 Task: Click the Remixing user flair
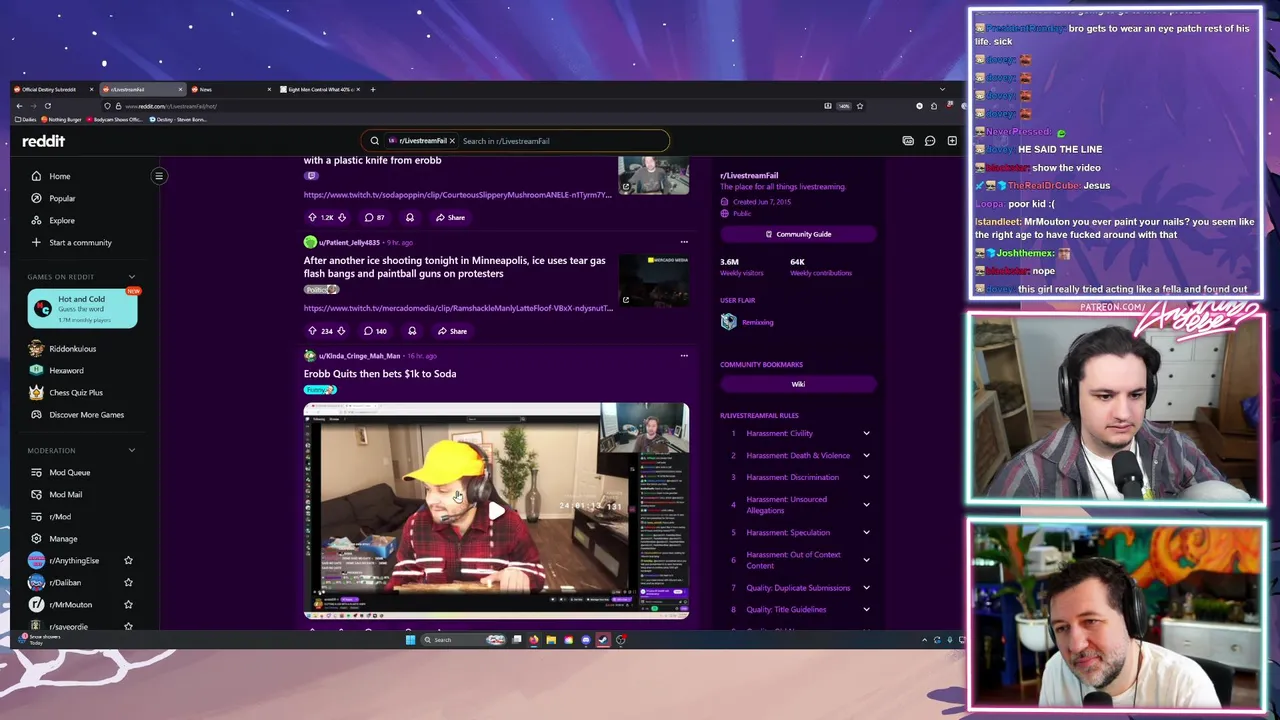(x=757, y=322)
